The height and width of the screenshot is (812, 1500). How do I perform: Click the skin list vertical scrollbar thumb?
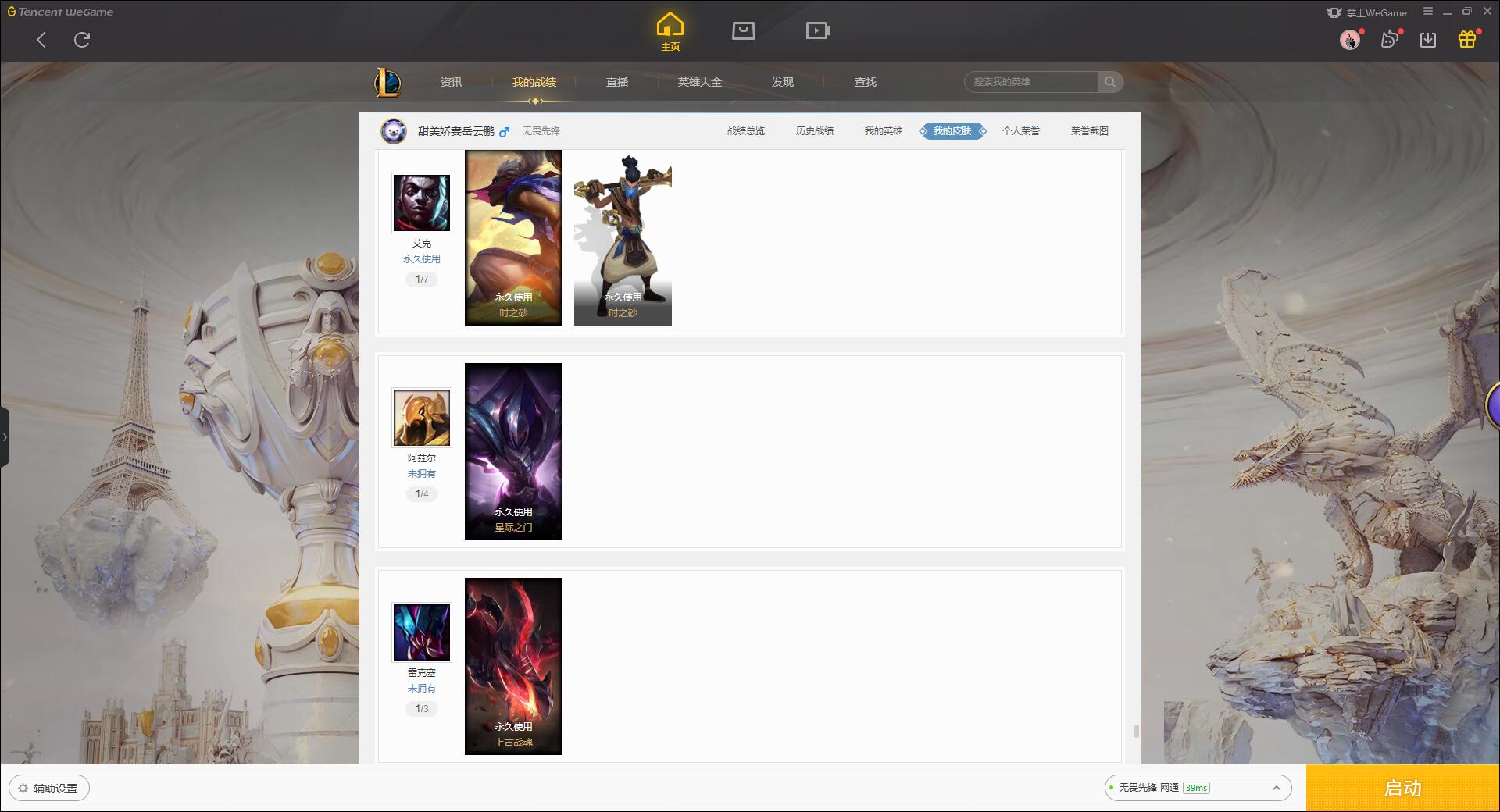tap(1136, 731)
